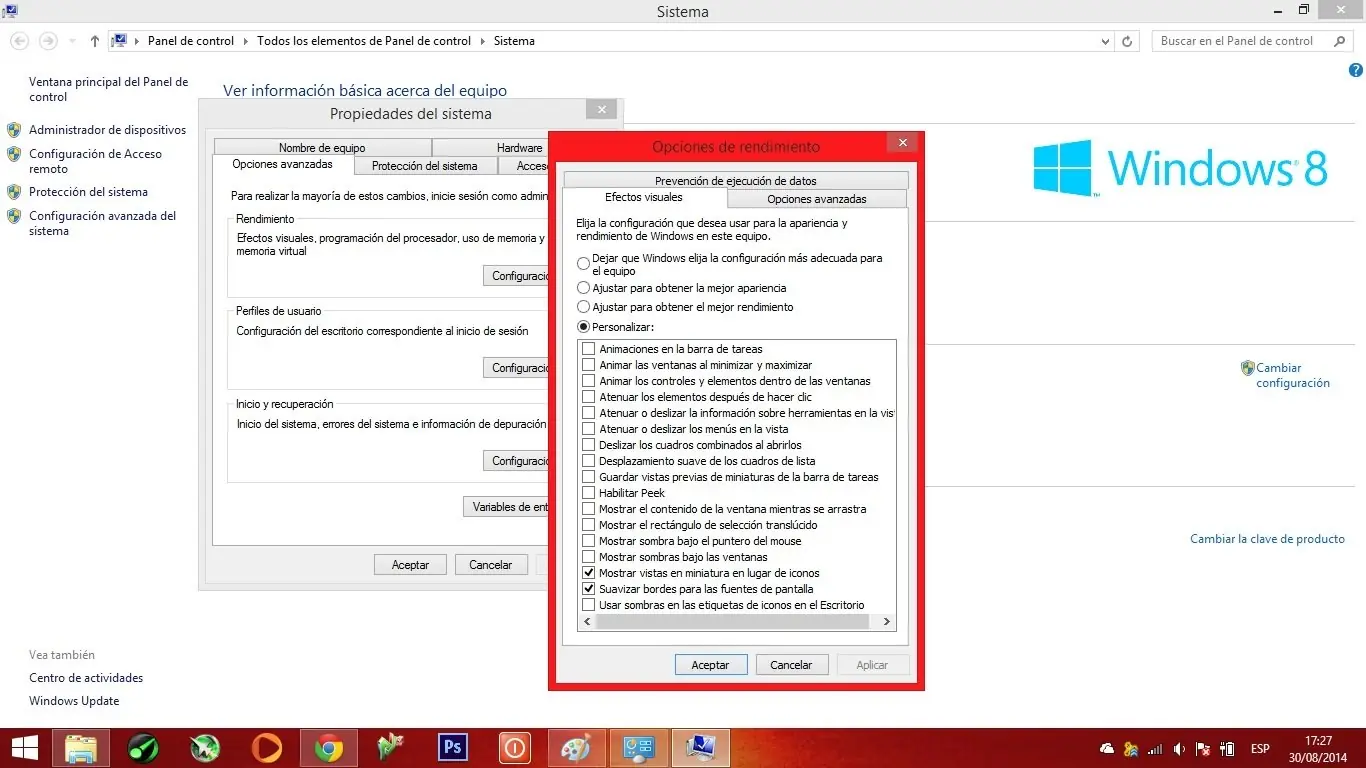Click the shield icon beside Protección del sistema link
Screen dimensions: 1366x768
[14, 192]
